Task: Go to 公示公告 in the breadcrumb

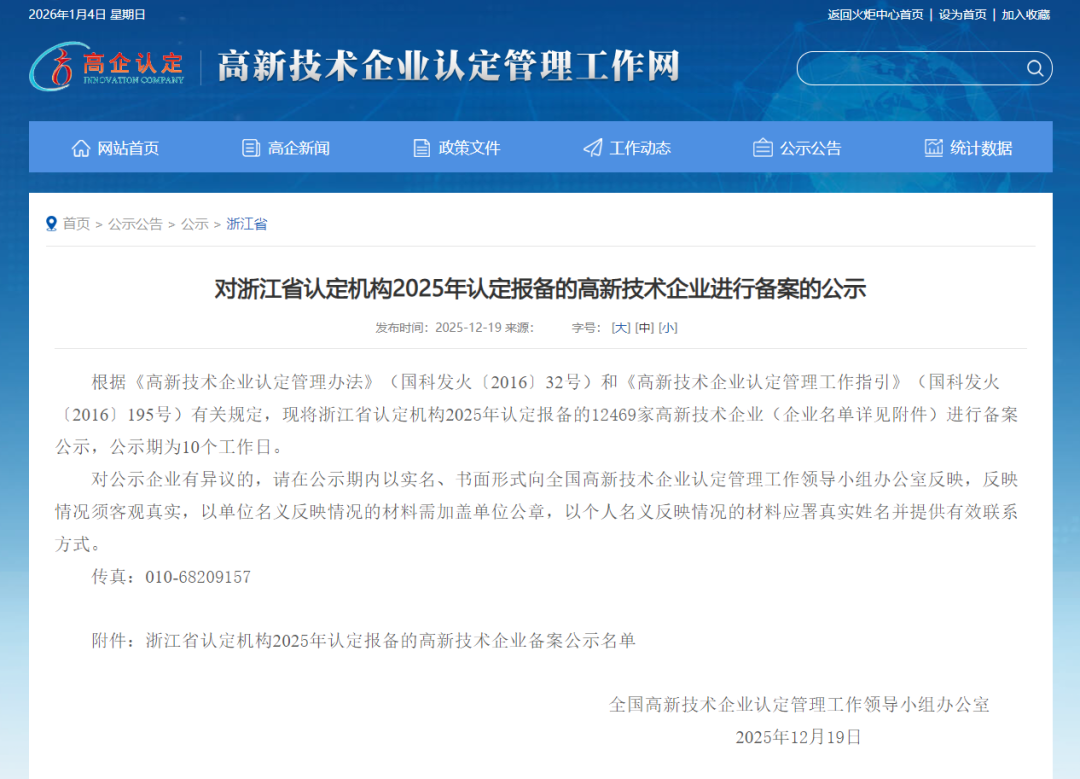Action: 135,224
